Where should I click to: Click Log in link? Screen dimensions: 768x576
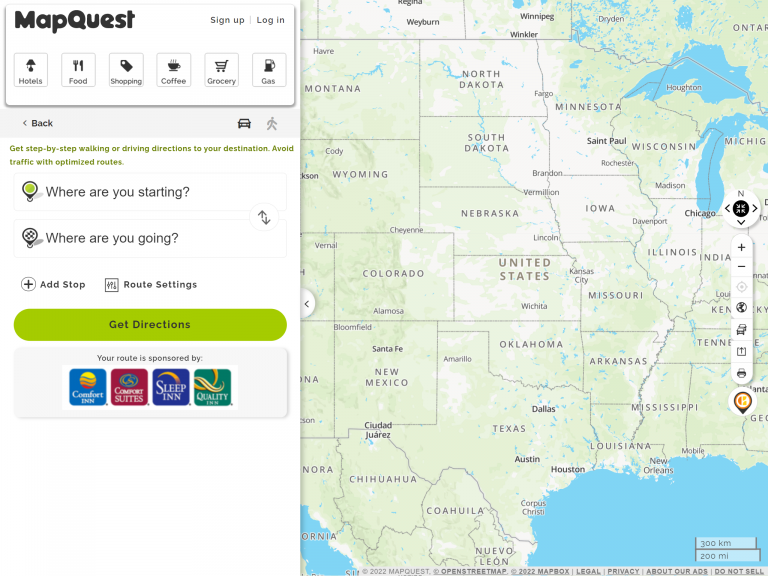click(270, 20)
